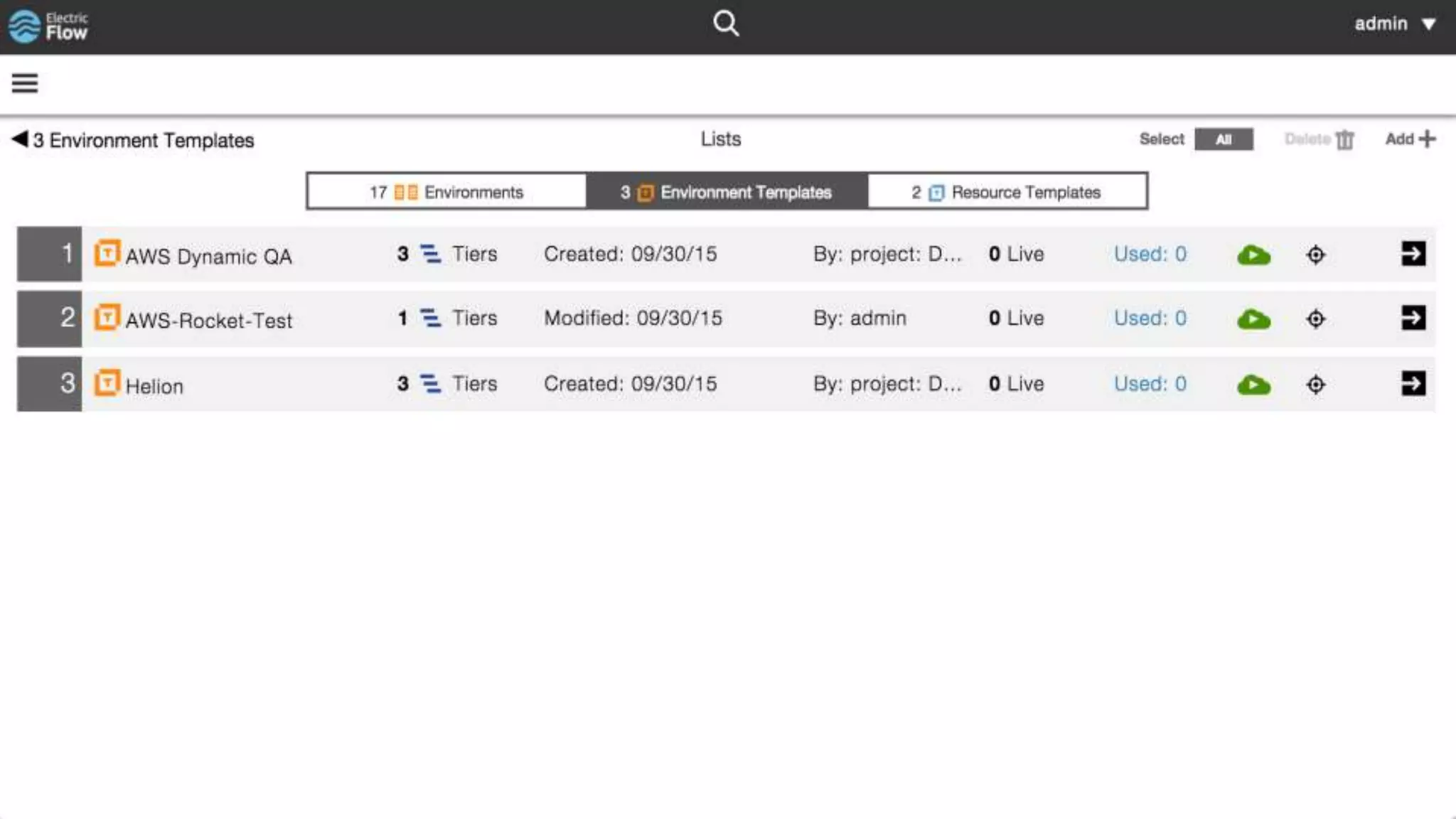Collapse using back triangle beside Environment Templates

[x=20, y=139]
